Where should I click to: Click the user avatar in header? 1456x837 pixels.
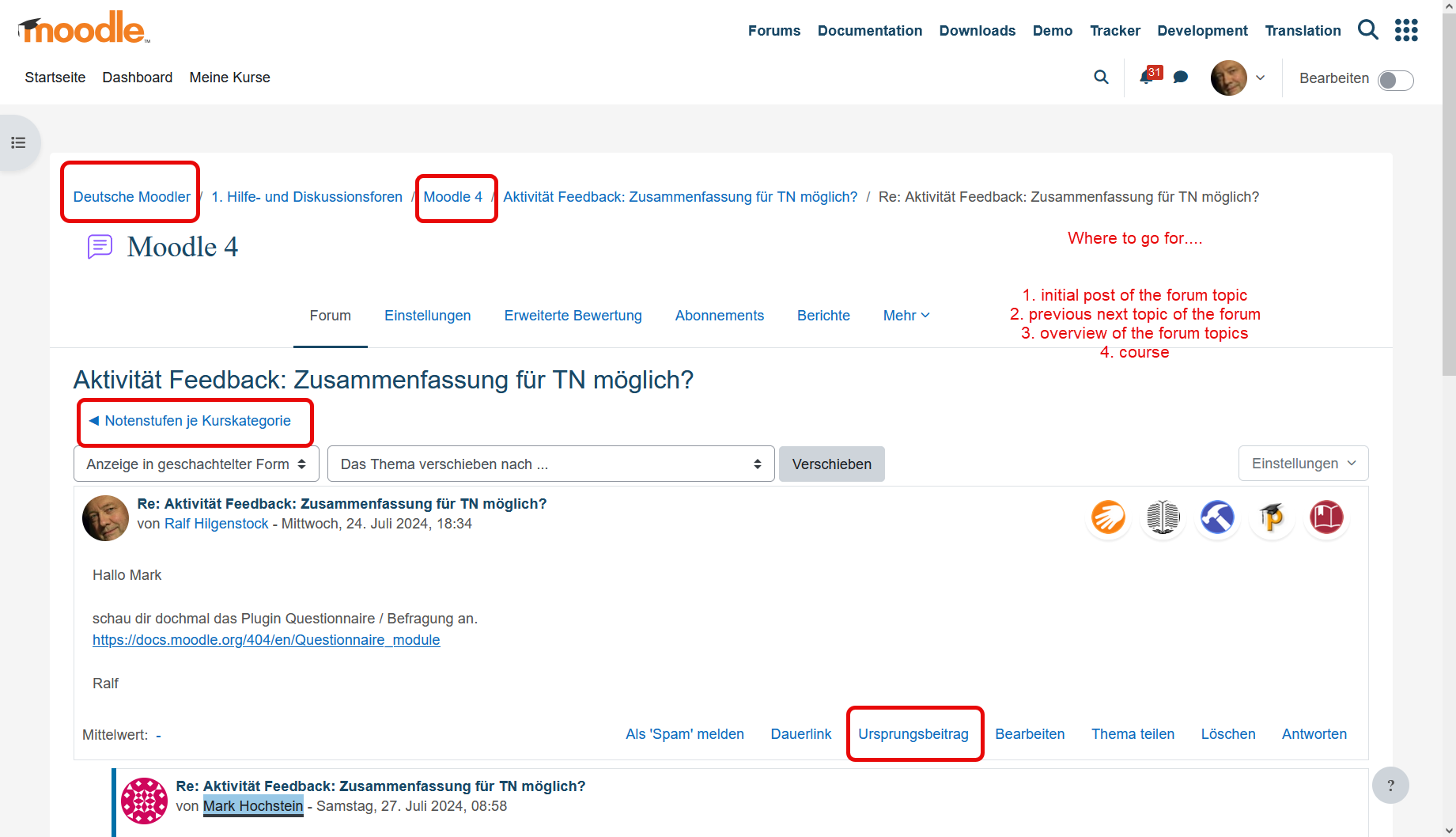click(x=1228, y=78)
